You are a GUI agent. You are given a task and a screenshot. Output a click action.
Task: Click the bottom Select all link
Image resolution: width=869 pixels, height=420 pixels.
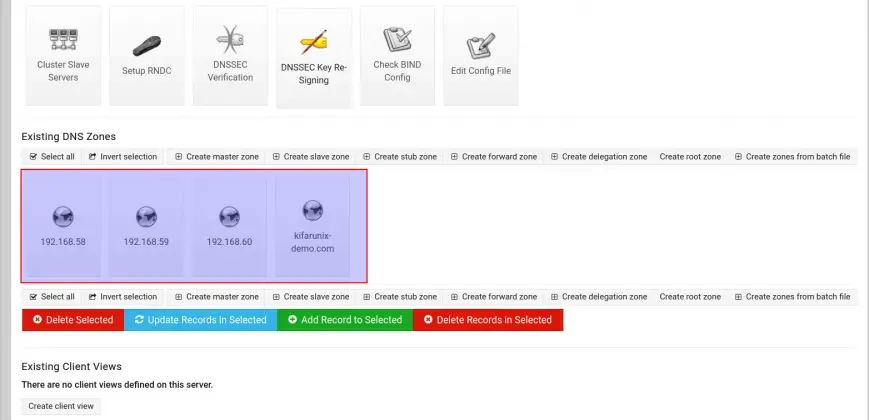[52, 297]
